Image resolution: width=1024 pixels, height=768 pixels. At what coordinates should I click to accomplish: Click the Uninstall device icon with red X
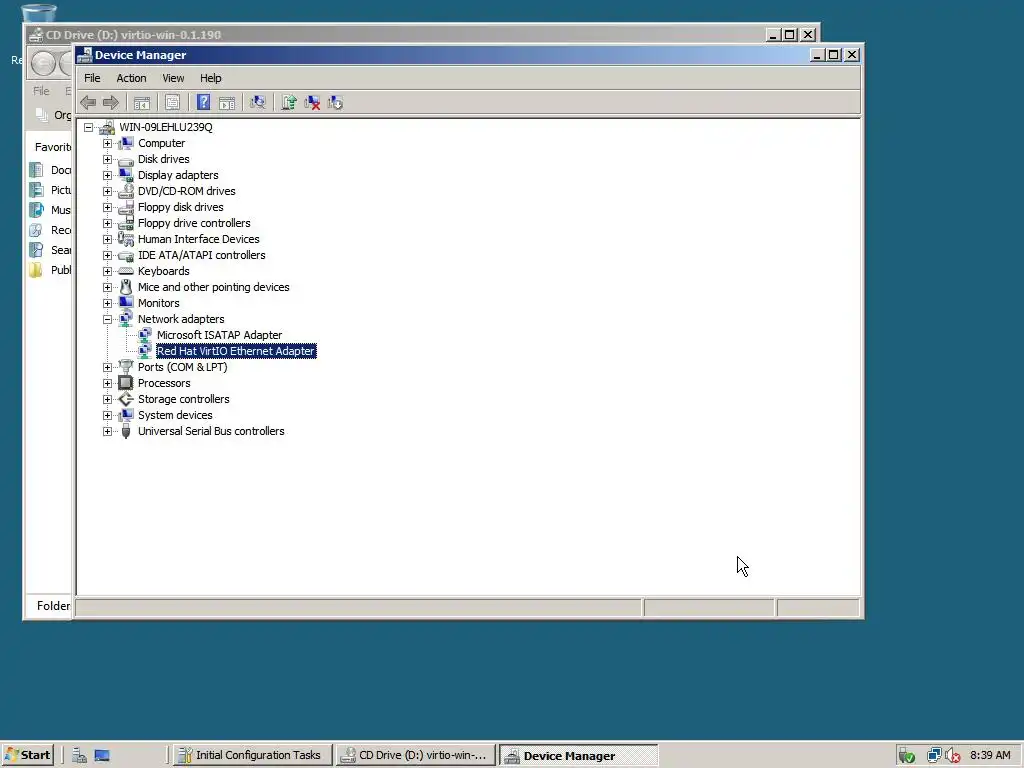312,103
